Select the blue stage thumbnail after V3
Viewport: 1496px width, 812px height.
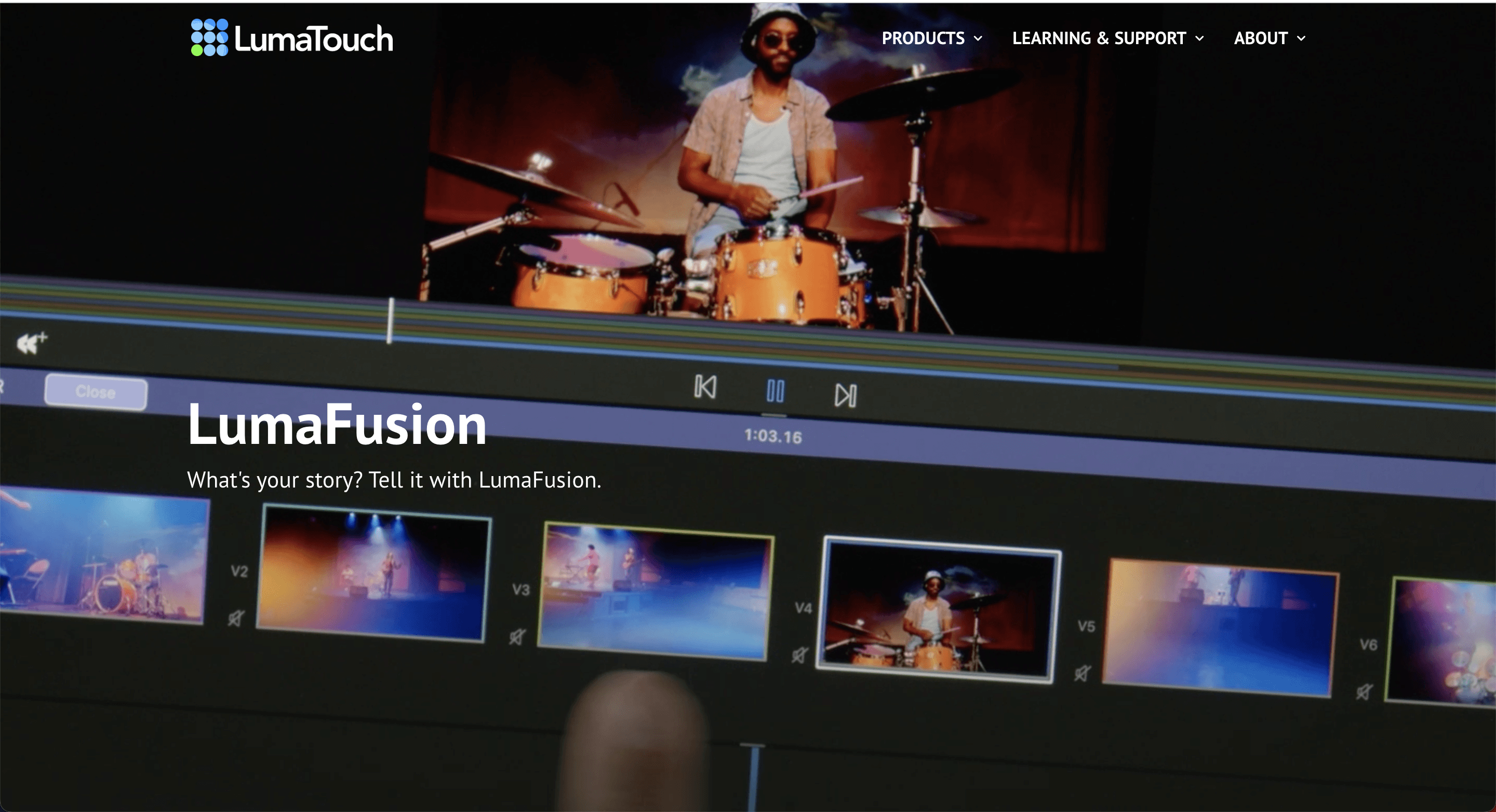pos(656,592)
